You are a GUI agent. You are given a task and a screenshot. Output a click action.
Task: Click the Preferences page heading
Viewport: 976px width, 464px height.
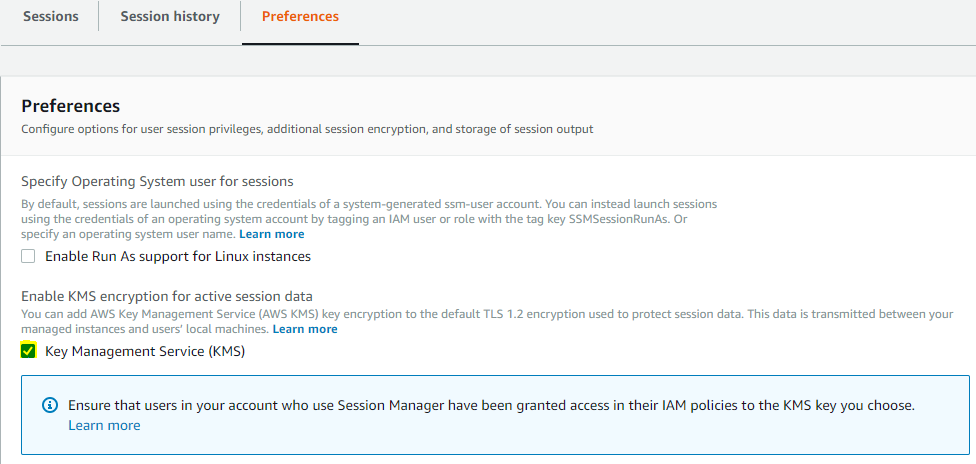70,106
